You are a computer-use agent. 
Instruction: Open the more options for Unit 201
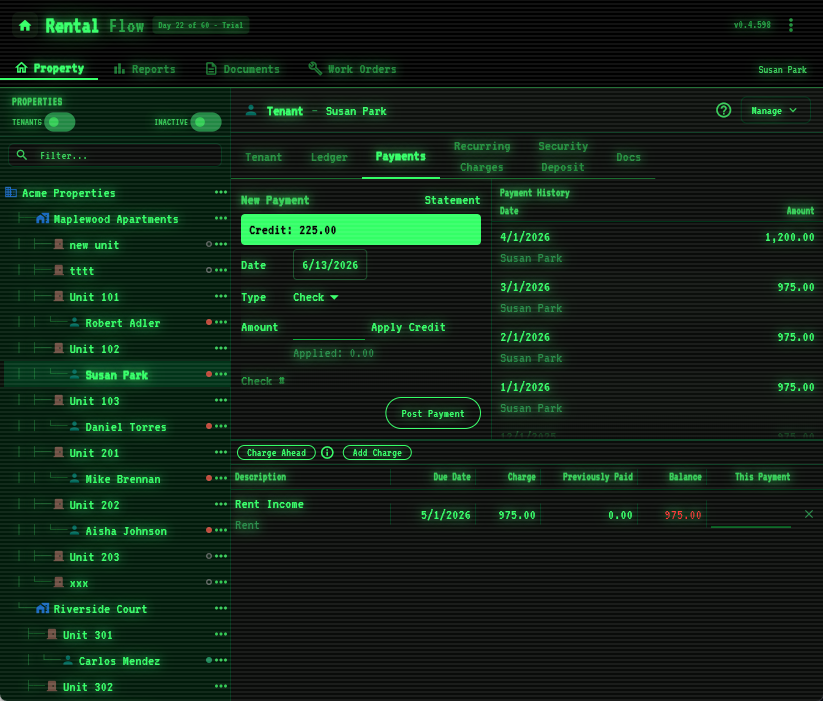coord(221,452)
